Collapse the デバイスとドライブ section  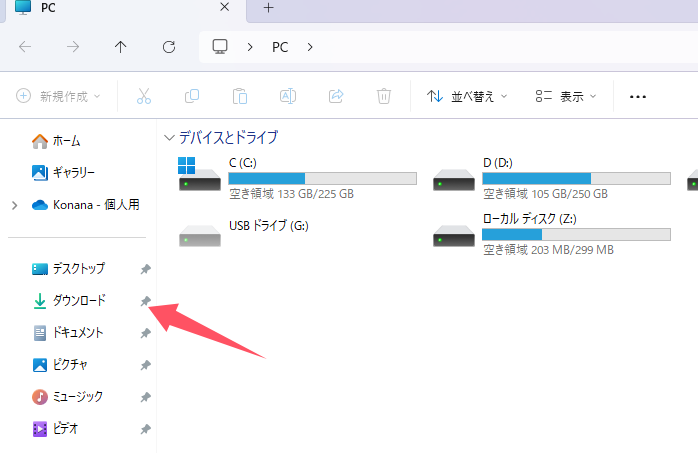pos(169,138)
